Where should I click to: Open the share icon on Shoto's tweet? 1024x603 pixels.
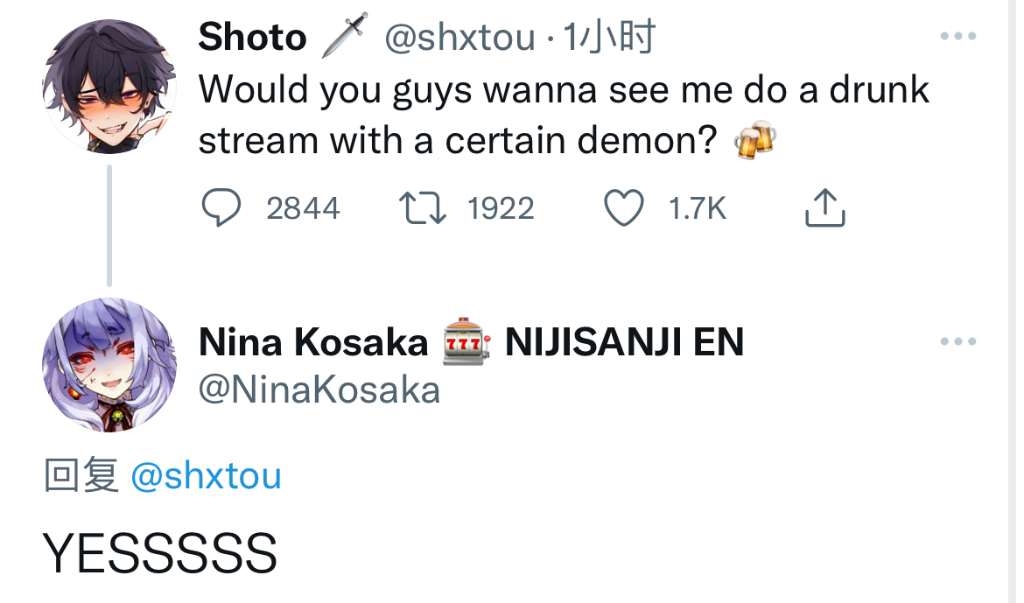[x=825, y=208]
